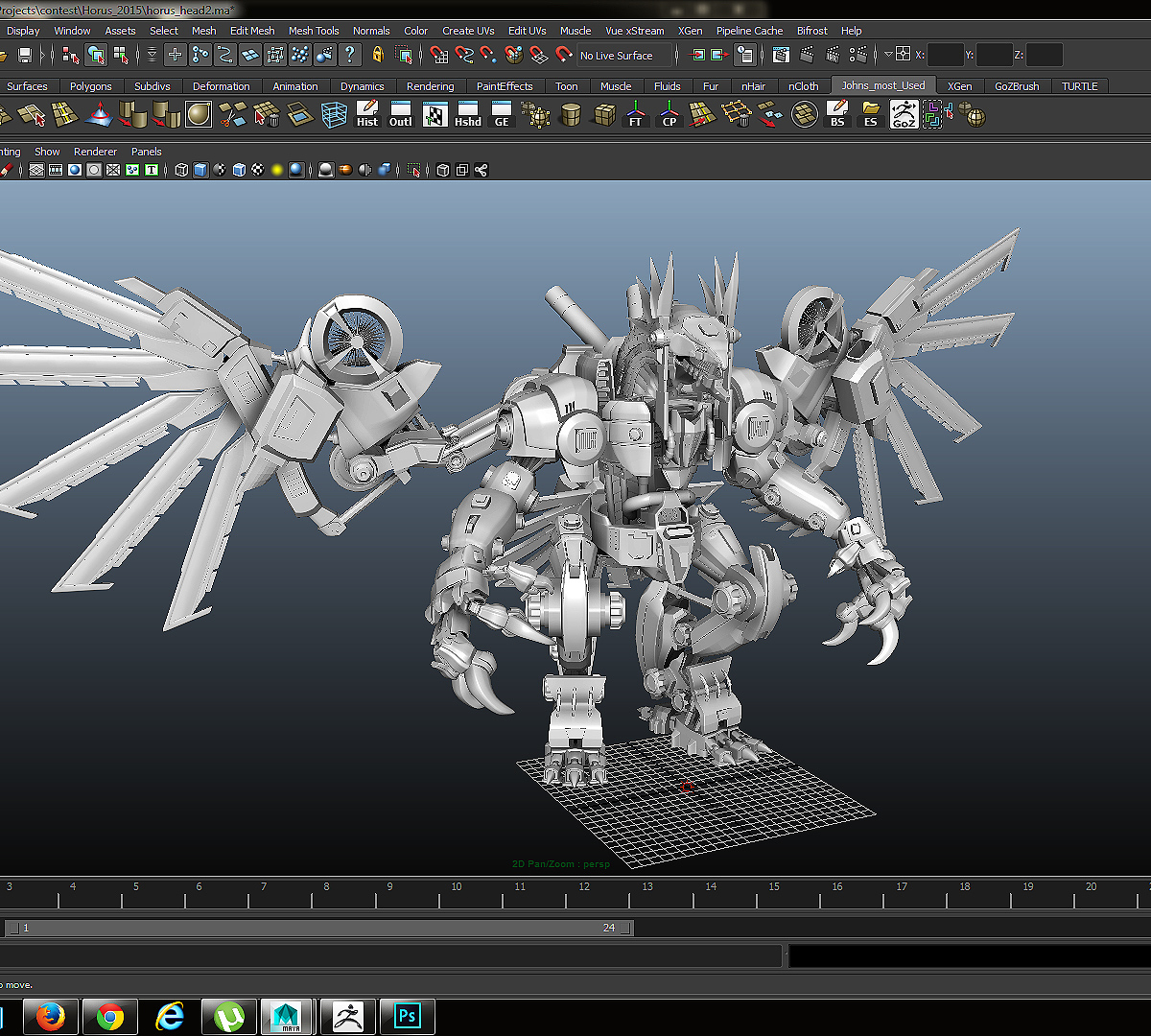Click the GoZ shelf button
This screenshot has height=1036, width=1151.
pyautogui.click(x=904, y=115)
